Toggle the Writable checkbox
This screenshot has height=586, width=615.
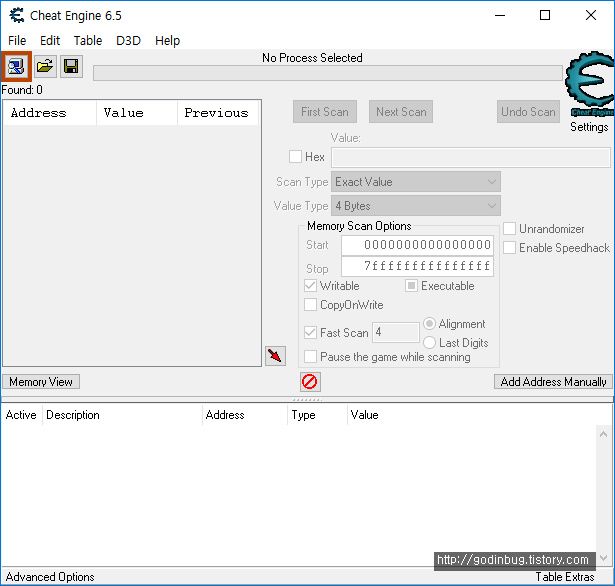coord(310,286)
